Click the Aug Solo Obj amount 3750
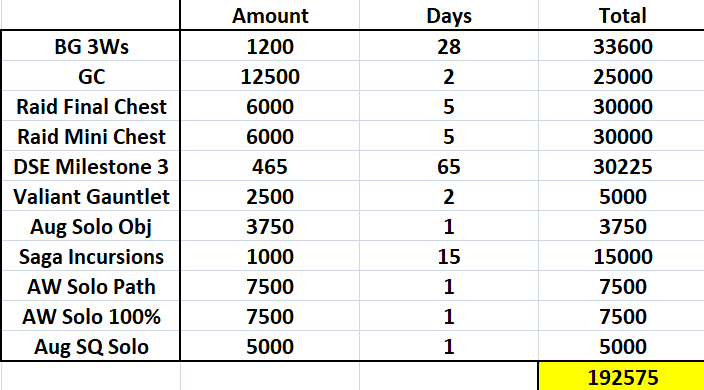 coord(270,226)
